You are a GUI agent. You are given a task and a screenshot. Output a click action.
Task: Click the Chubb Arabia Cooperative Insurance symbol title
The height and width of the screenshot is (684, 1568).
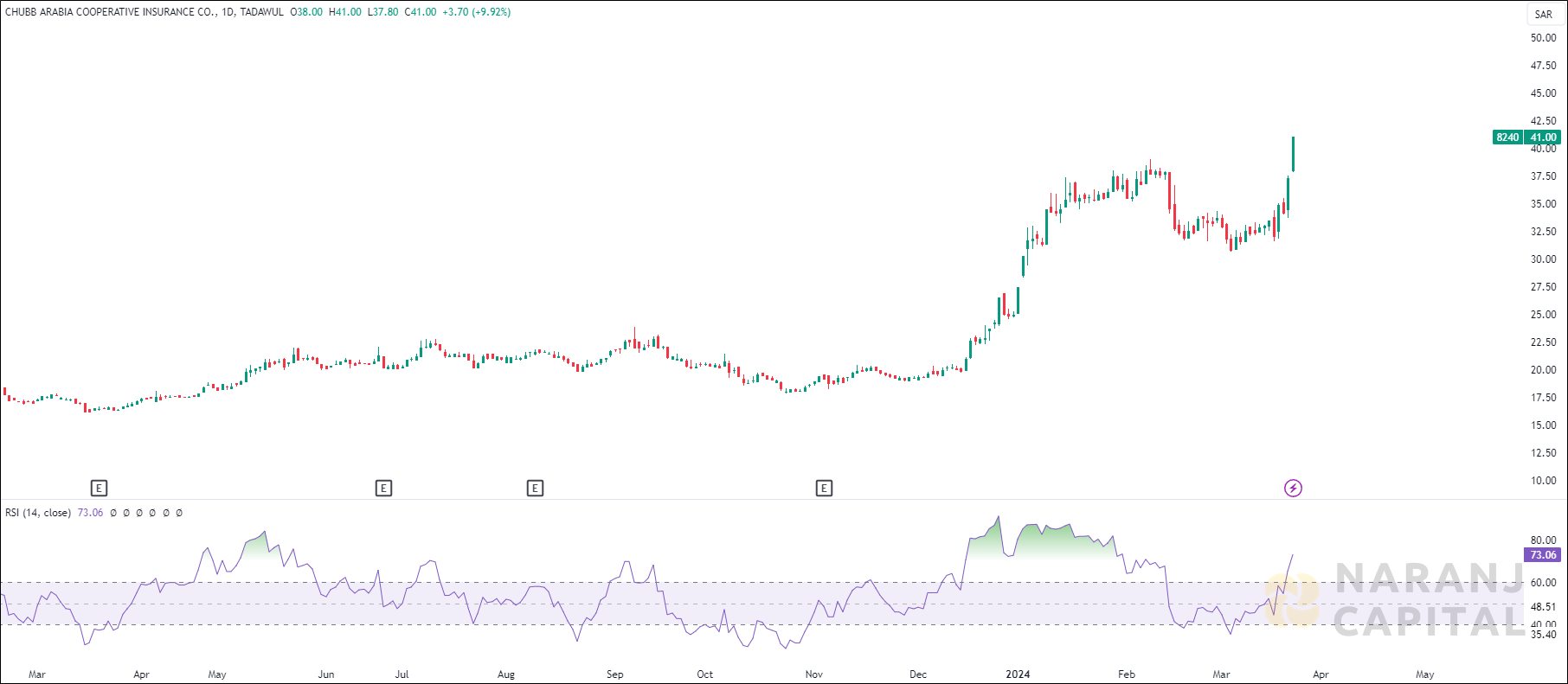pos(111,12)
